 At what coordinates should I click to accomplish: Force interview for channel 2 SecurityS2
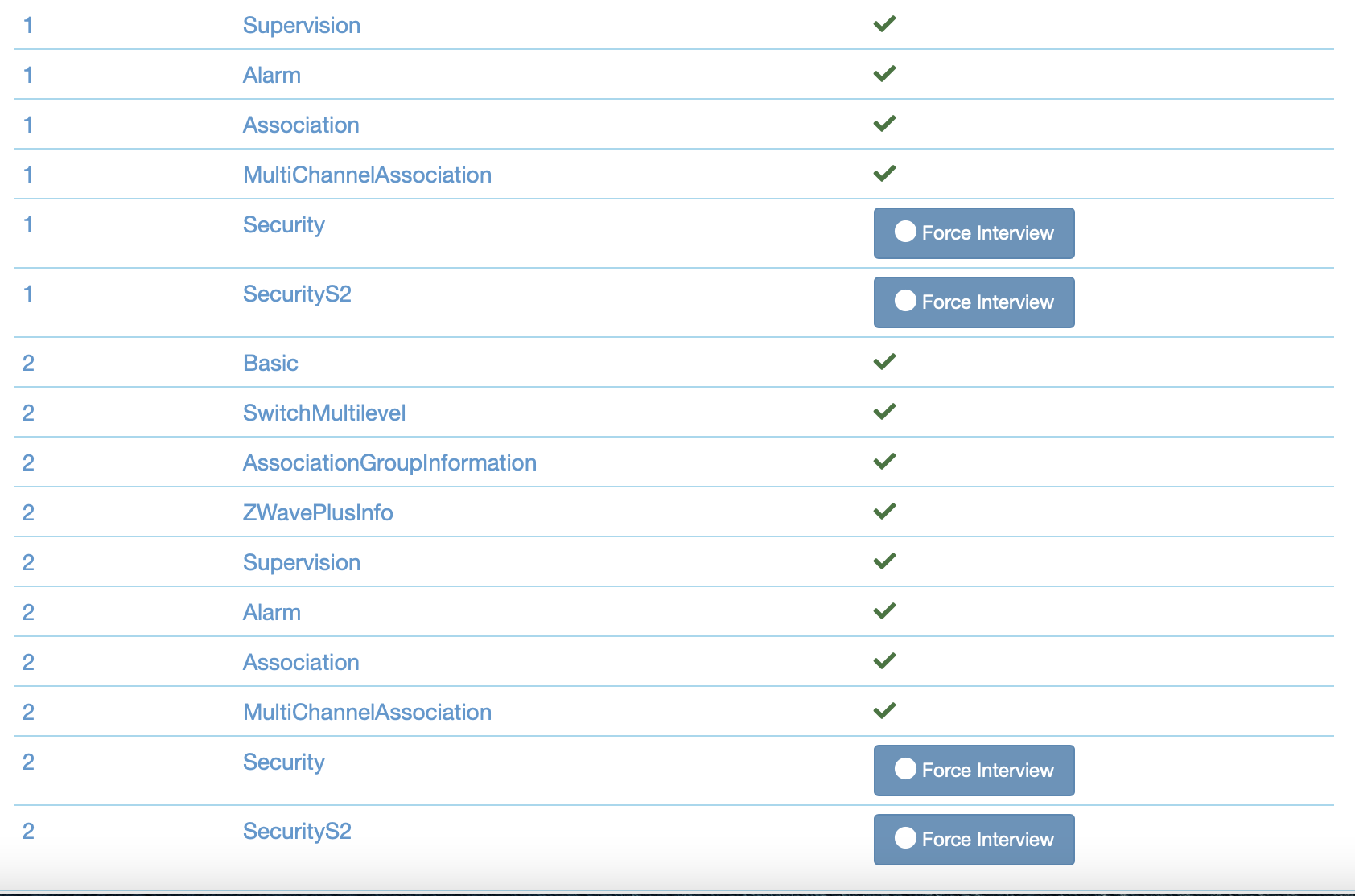point(974,840)
